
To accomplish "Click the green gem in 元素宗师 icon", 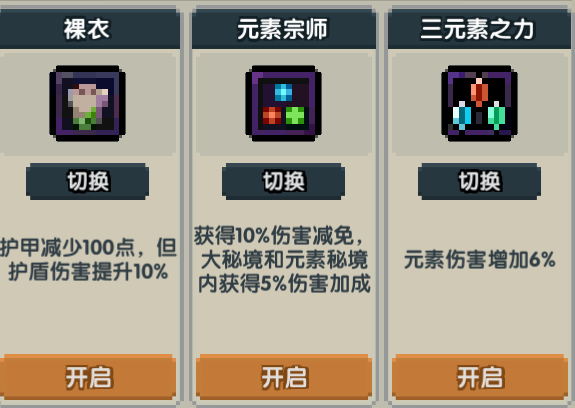I will 295,115.
